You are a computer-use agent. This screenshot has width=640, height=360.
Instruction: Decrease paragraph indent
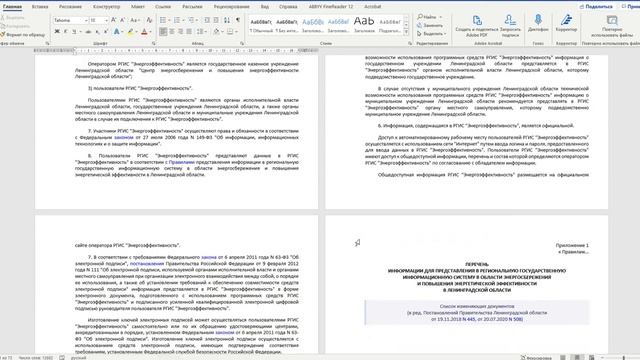click(x=207, y=20)
